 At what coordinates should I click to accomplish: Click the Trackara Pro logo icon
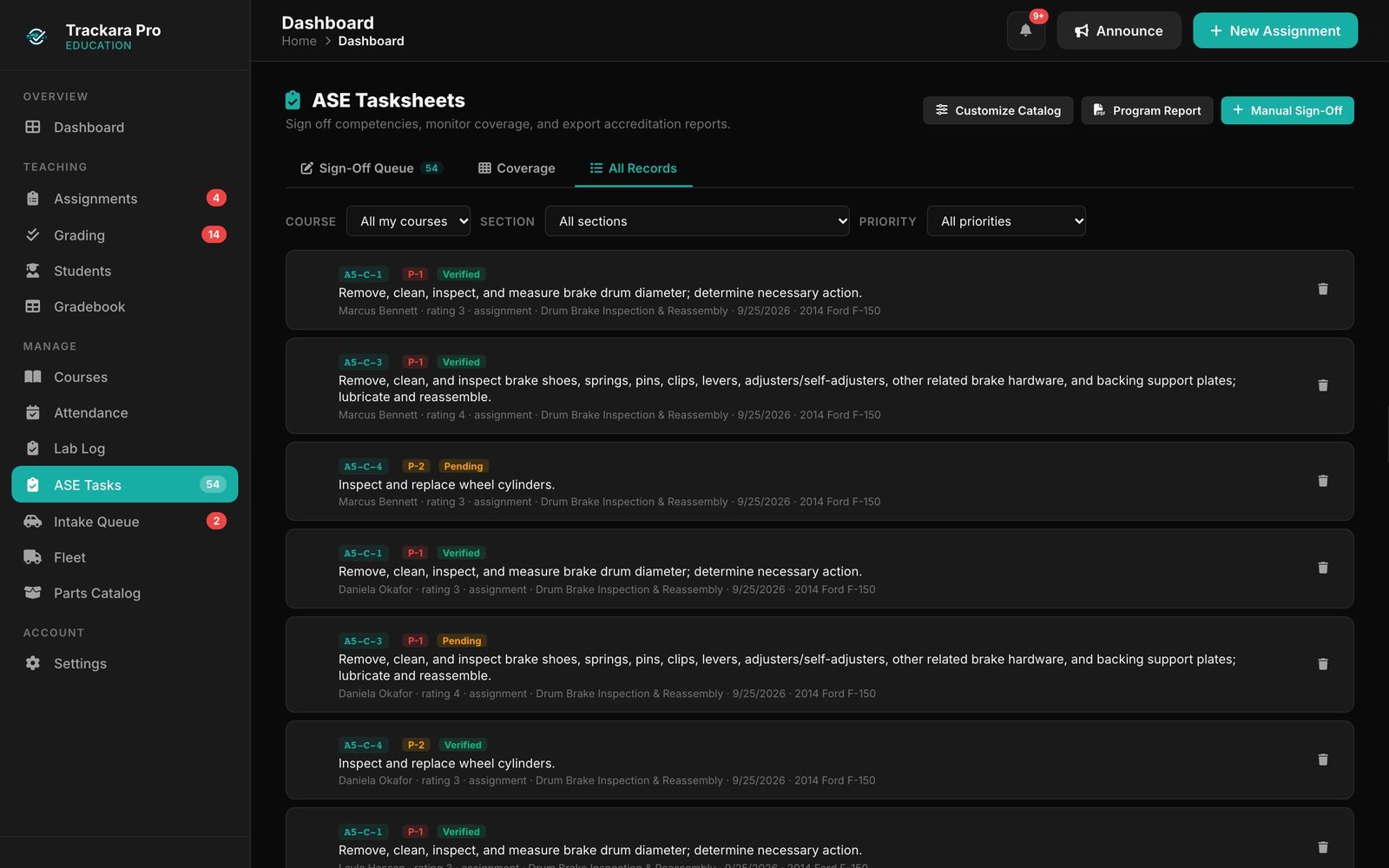[x=36, y=36]
